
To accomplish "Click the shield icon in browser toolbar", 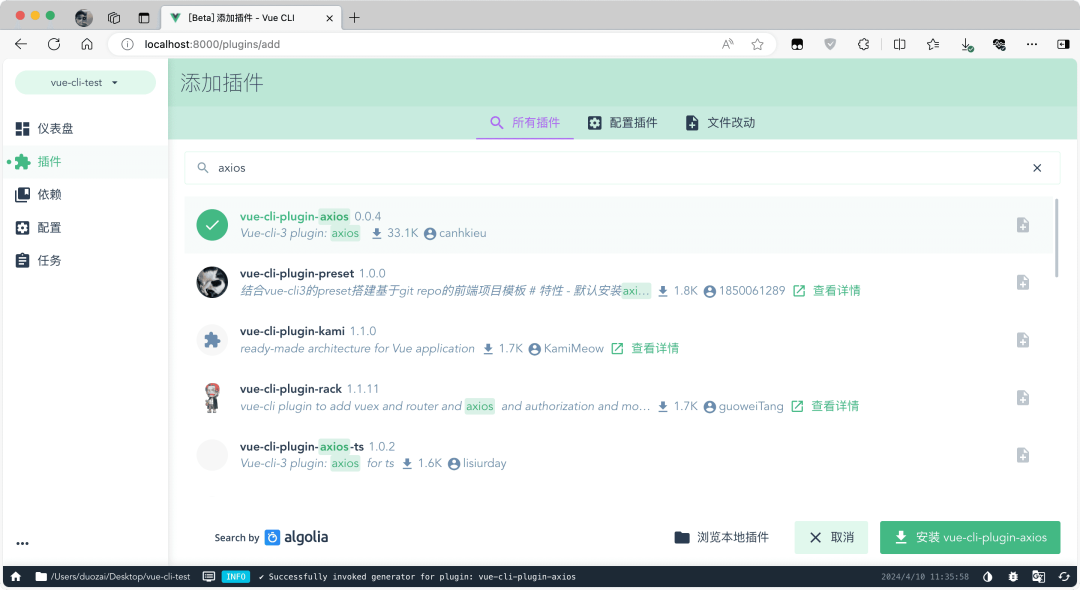I will (831, 44).
